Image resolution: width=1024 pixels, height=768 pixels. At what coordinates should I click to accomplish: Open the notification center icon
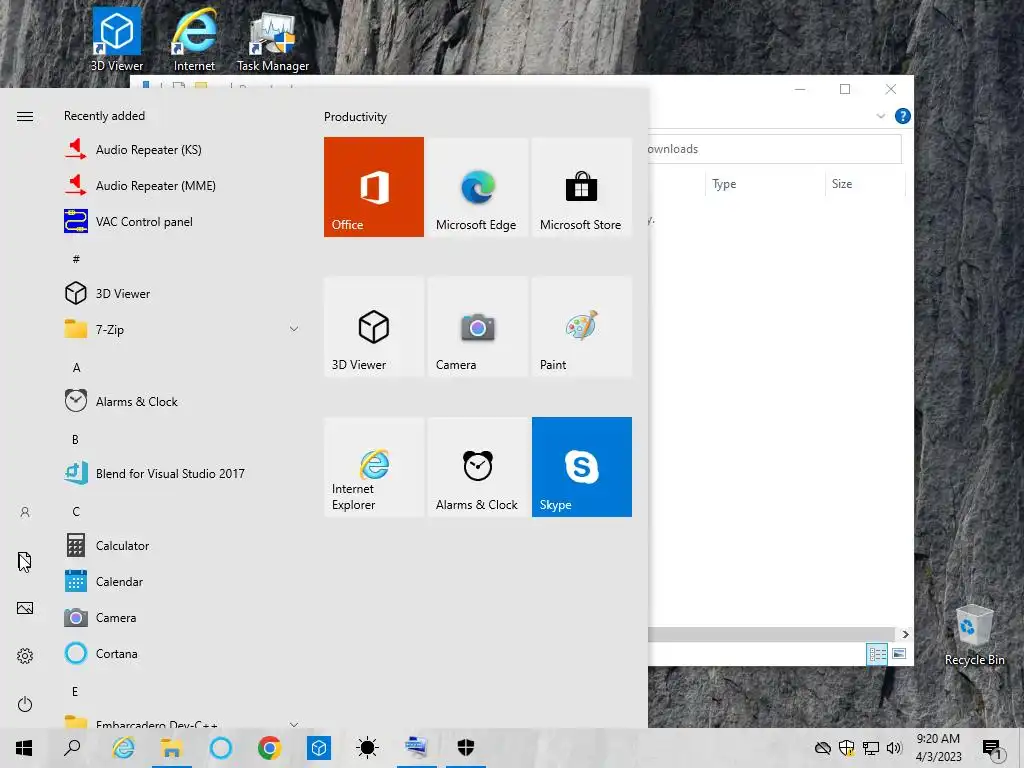991,748
